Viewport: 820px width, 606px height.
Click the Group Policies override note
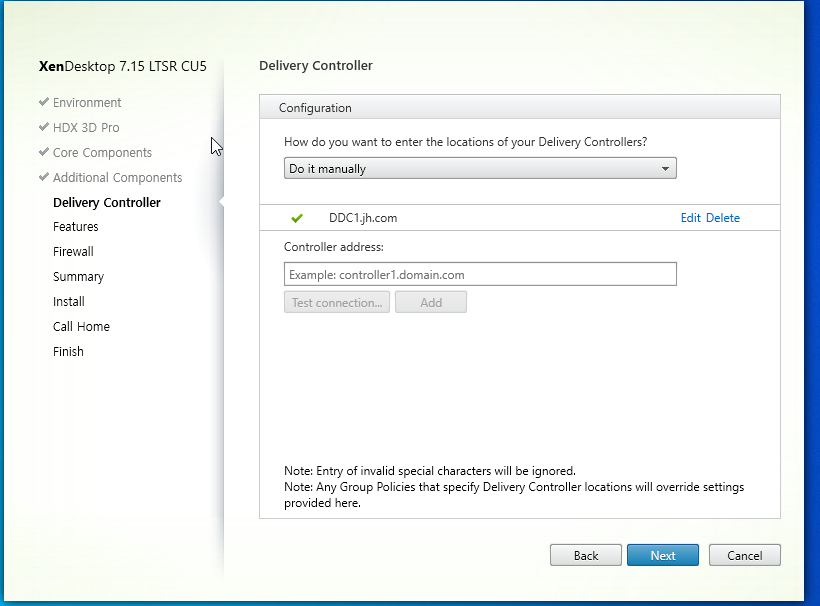pos(514,495)
